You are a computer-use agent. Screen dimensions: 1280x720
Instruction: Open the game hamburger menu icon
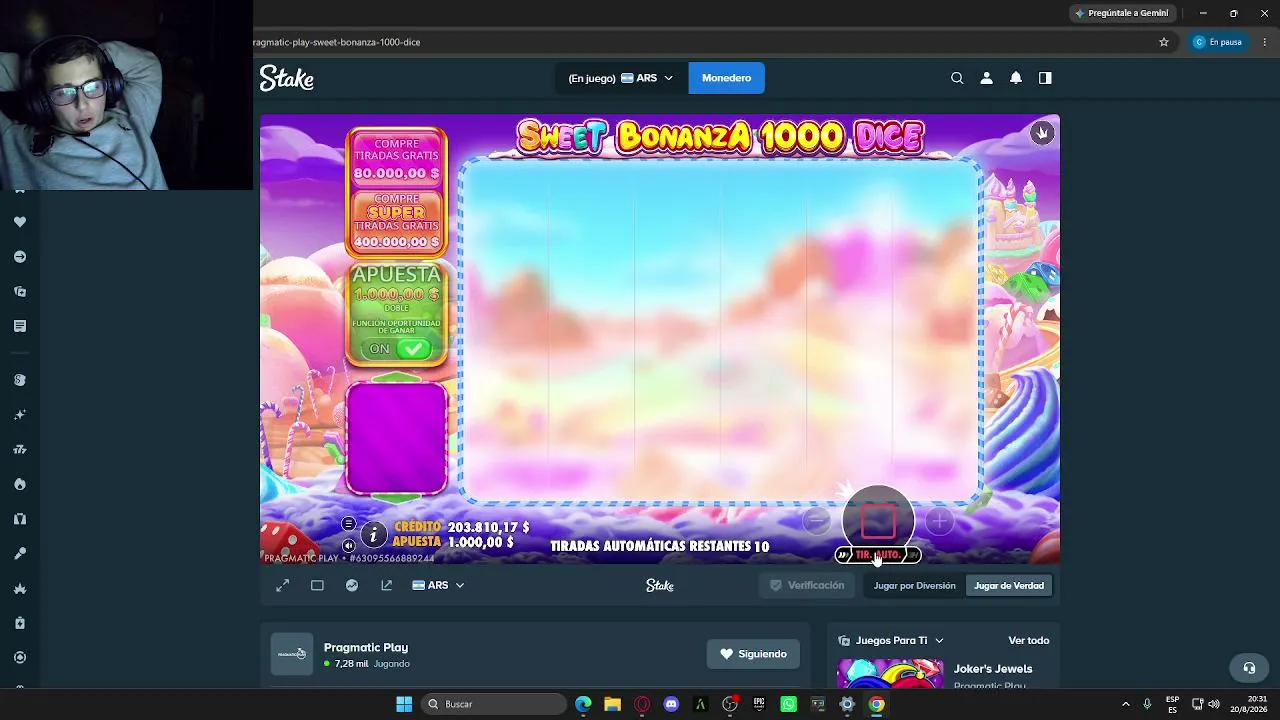348,523
